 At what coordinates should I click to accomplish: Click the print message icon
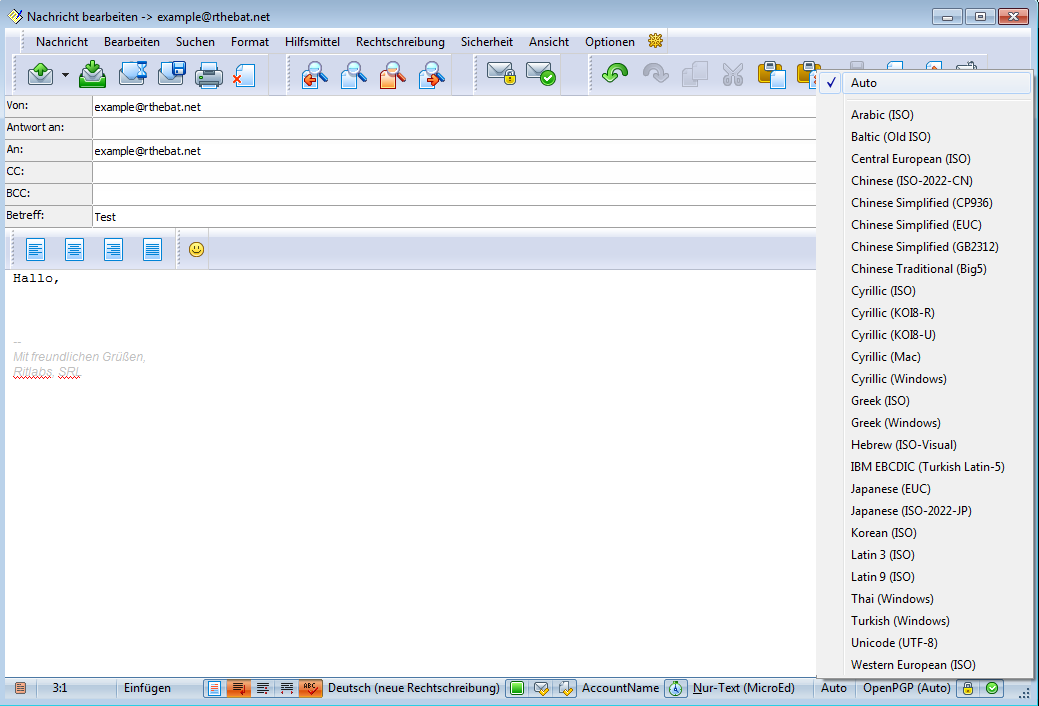(208, 75)
